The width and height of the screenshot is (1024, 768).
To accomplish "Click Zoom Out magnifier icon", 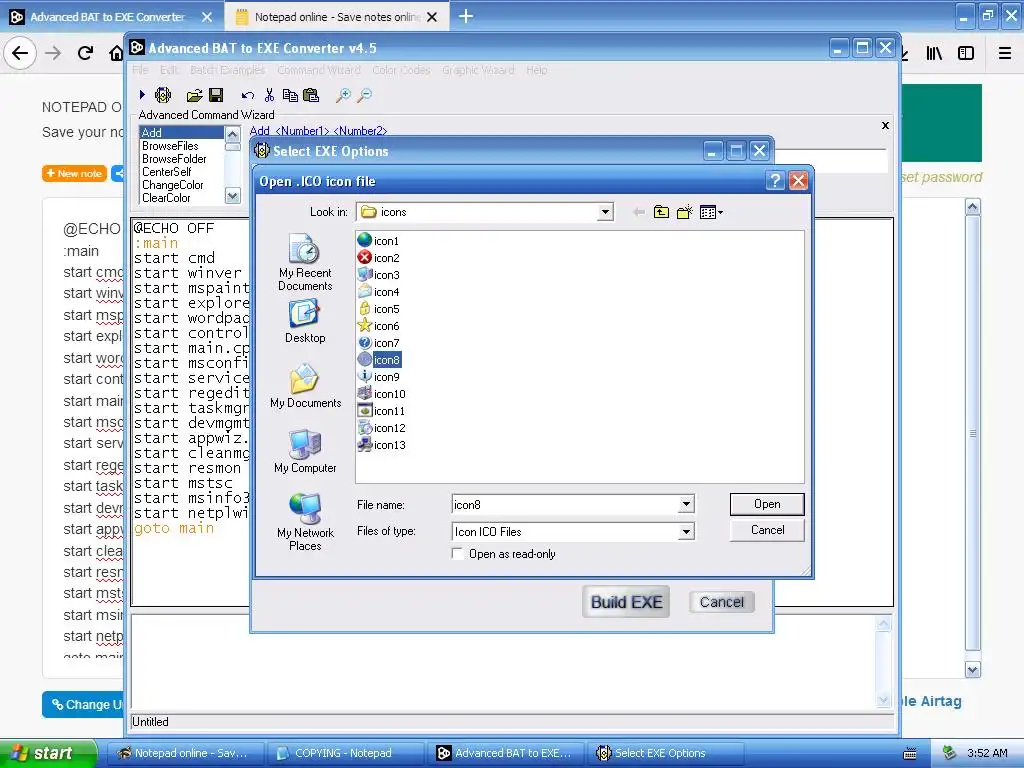I will pos(364,96).
